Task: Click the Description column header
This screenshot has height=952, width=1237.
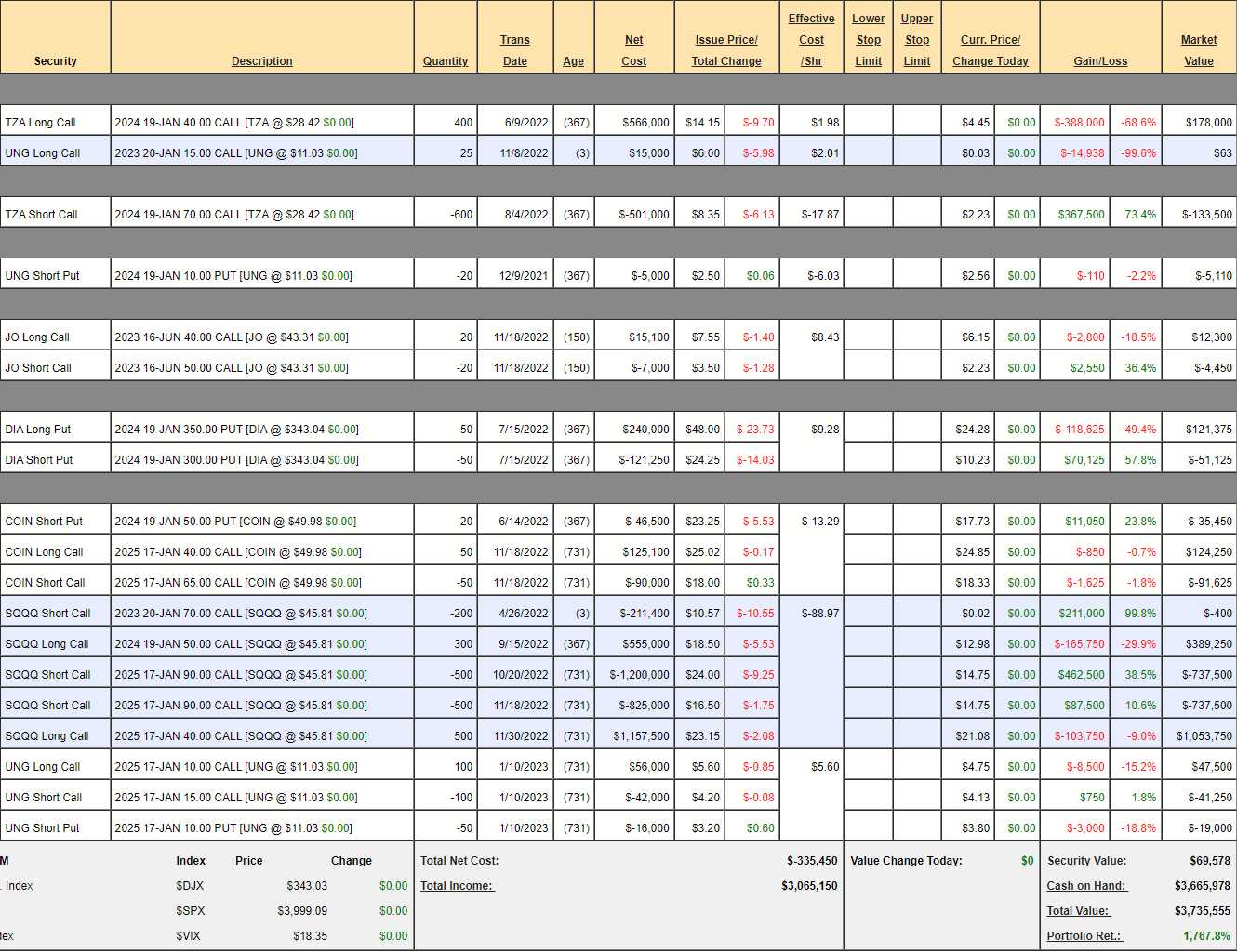Action: click(261, 61)
